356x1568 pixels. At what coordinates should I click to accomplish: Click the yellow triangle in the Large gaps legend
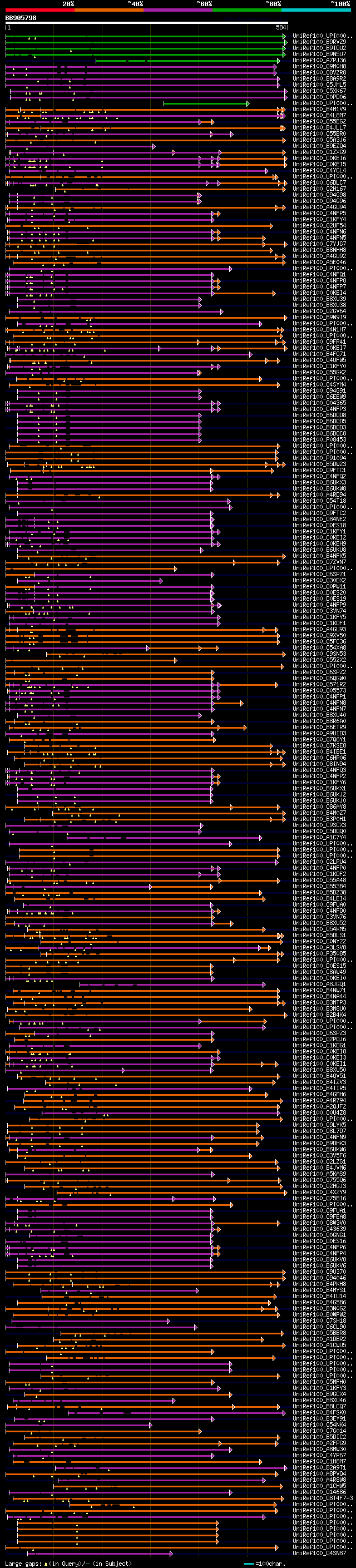click(x=46, y=1563)
